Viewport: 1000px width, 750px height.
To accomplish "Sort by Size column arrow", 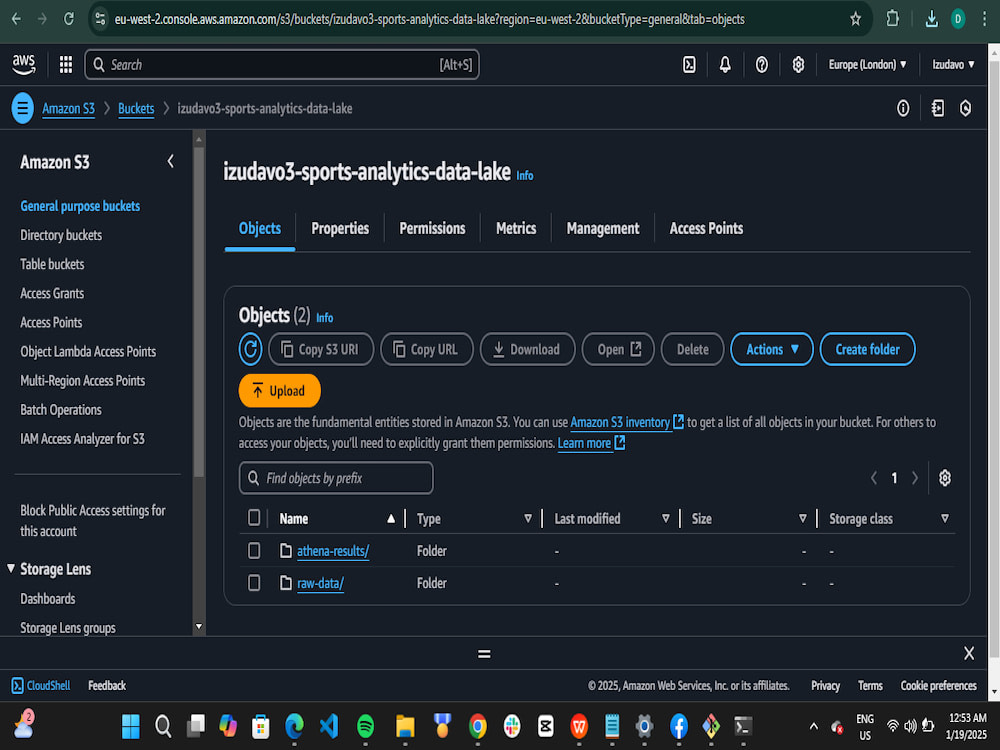I will pos(802,518).
